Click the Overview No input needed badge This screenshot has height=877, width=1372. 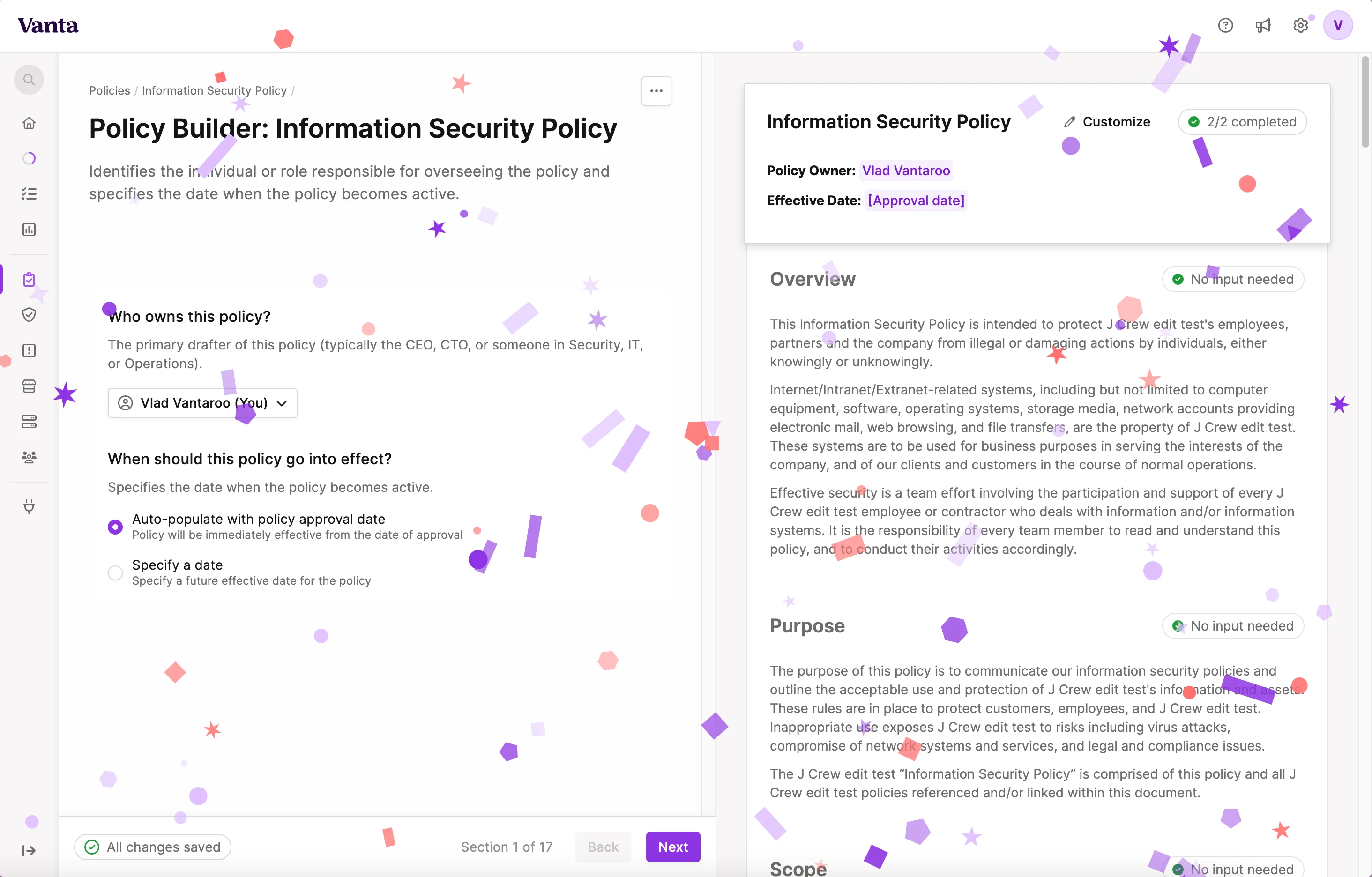(x=1233, y=279)
